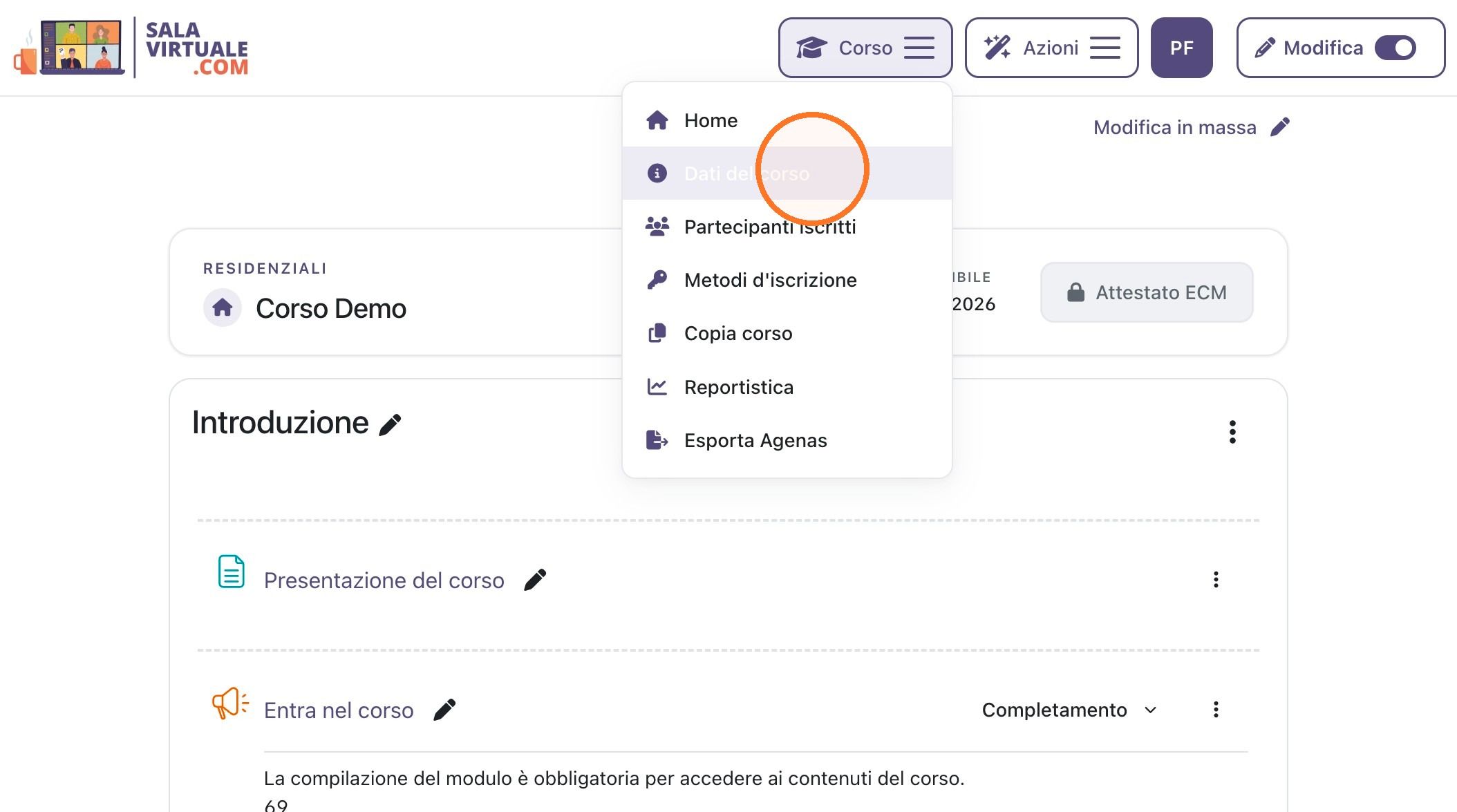Click the Sala Virtuale logo
This screenshot has height=812, width=1457.
[131, 48]
